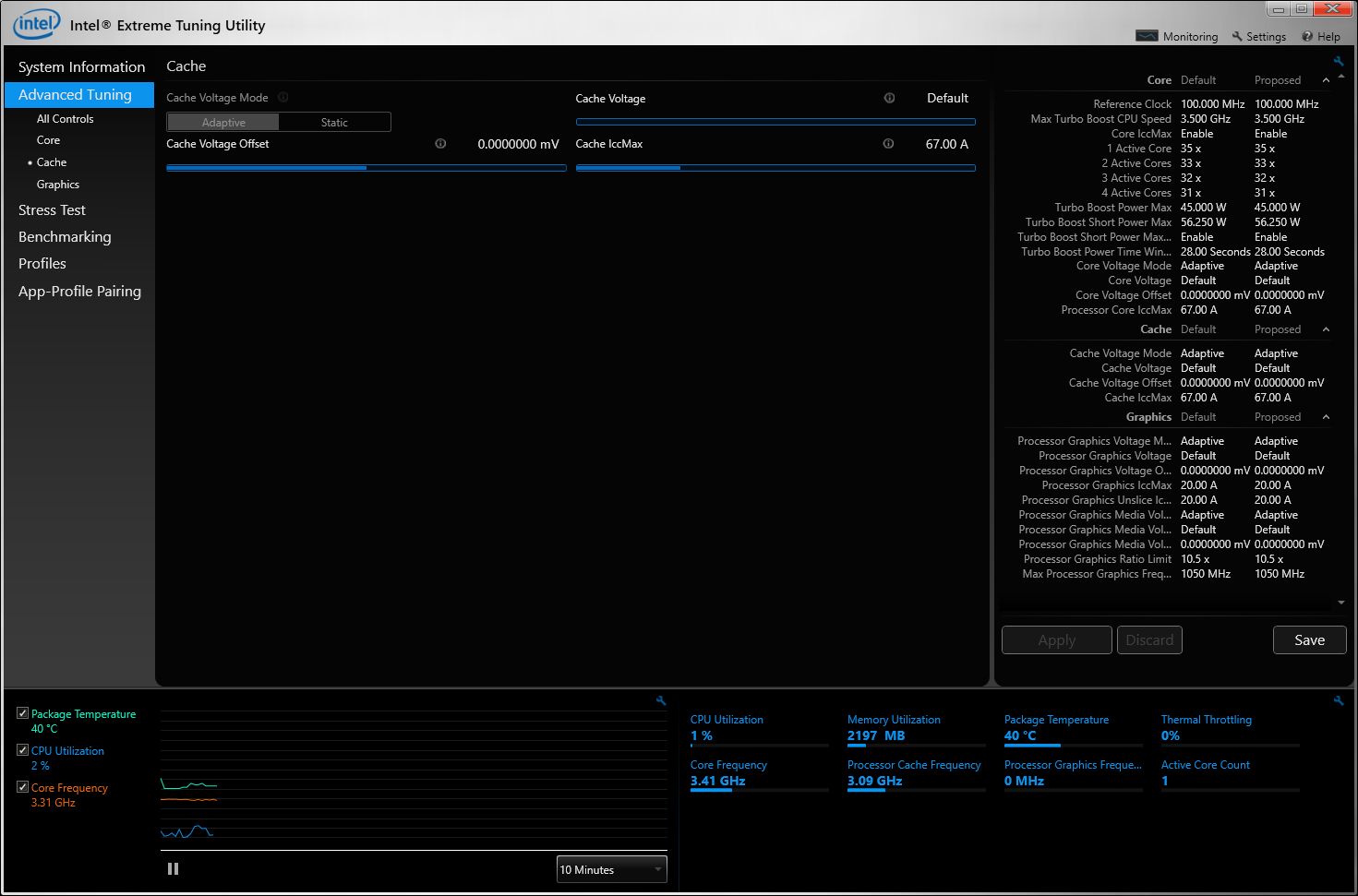
Task: Open the 10 Minutes time range dropdown
Action: pos(611,870)
